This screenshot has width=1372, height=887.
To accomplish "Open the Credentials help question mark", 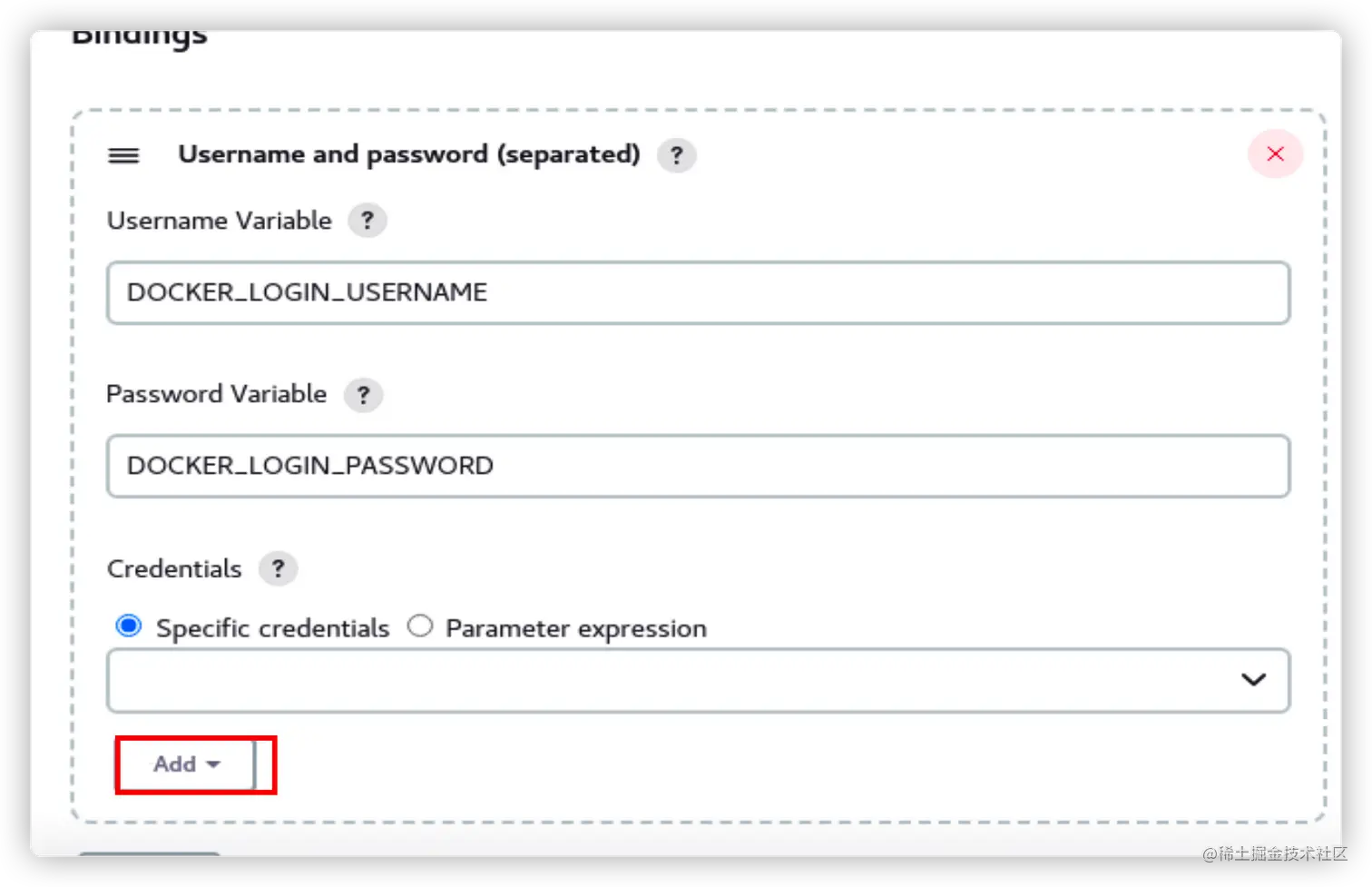I will pyautogui.click(x=278, y=569).
